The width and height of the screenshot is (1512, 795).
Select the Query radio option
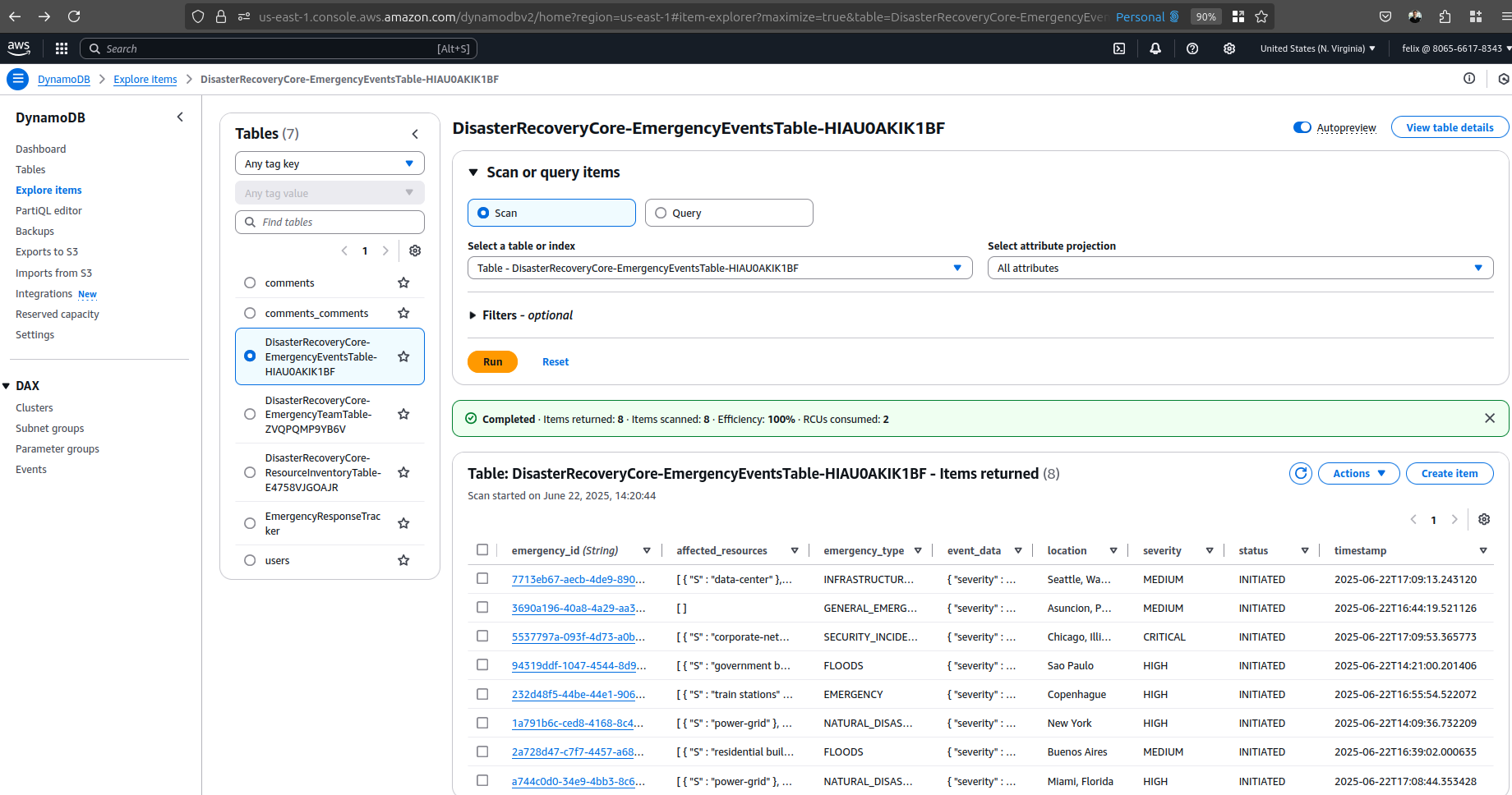click(661, 213)
